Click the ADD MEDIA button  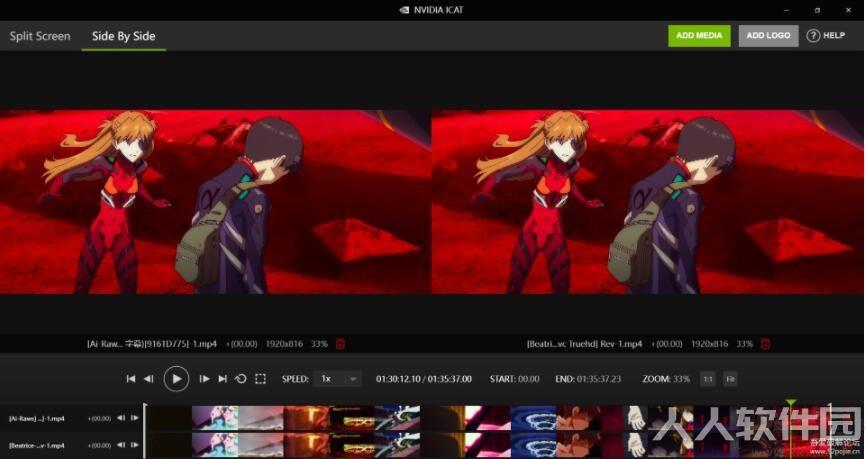tap(699, 35)
